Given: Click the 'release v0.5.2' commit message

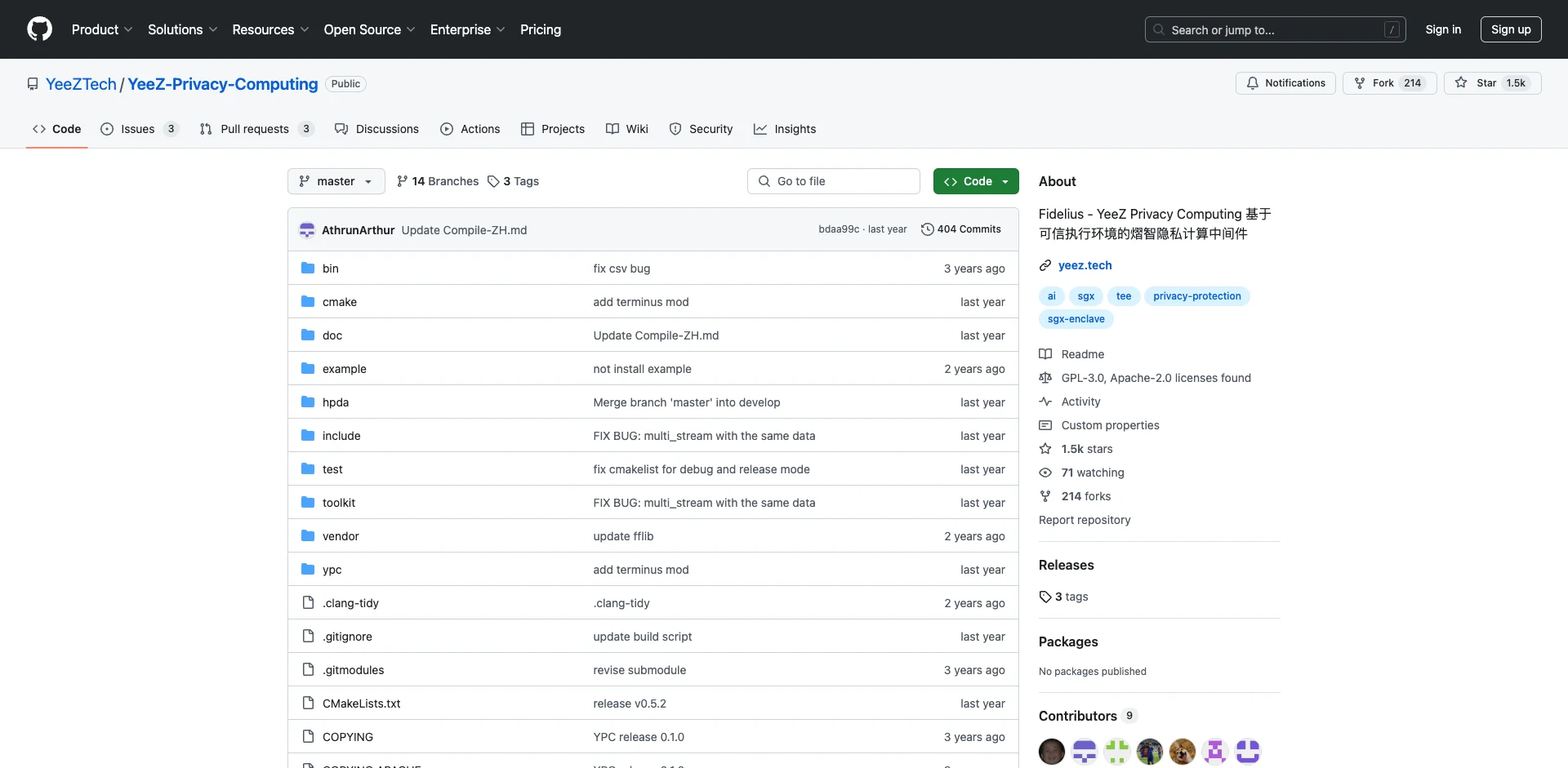Looking at the screenshot, I should point(630,704).
